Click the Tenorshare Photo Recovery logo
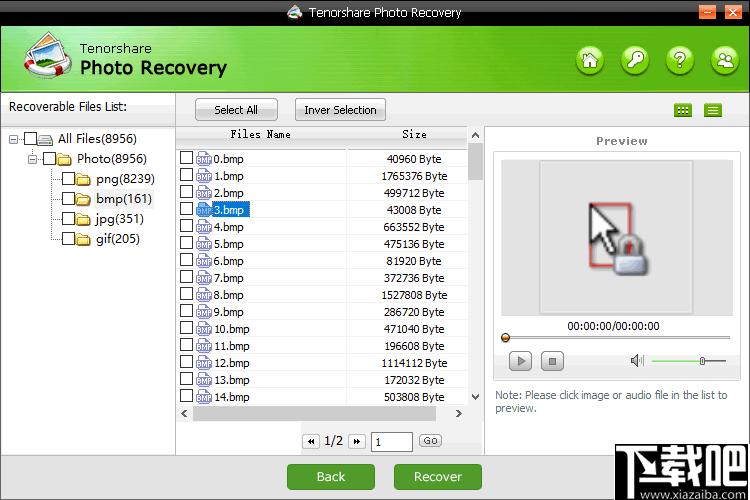 [48, 55]
